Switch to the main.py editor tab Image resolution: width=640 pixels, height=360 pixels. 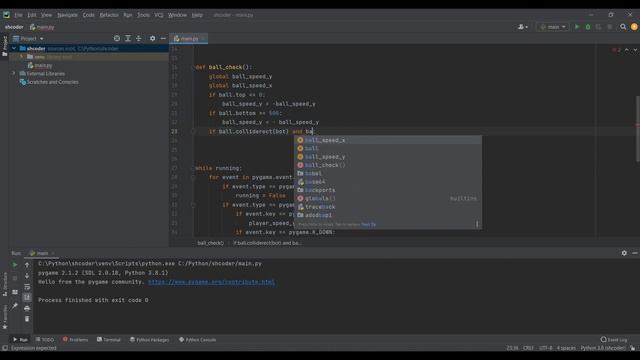pos(189,39)
